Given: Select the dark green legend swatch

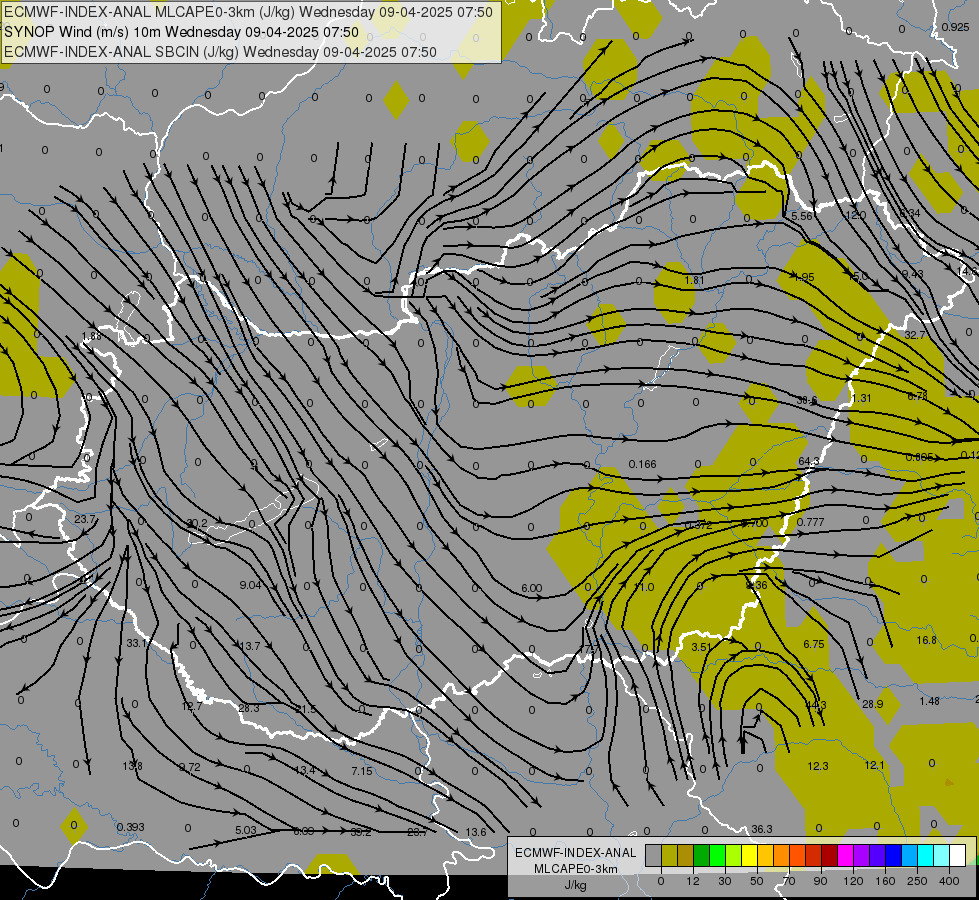Looking at the screenshot, I should (701, 855).
